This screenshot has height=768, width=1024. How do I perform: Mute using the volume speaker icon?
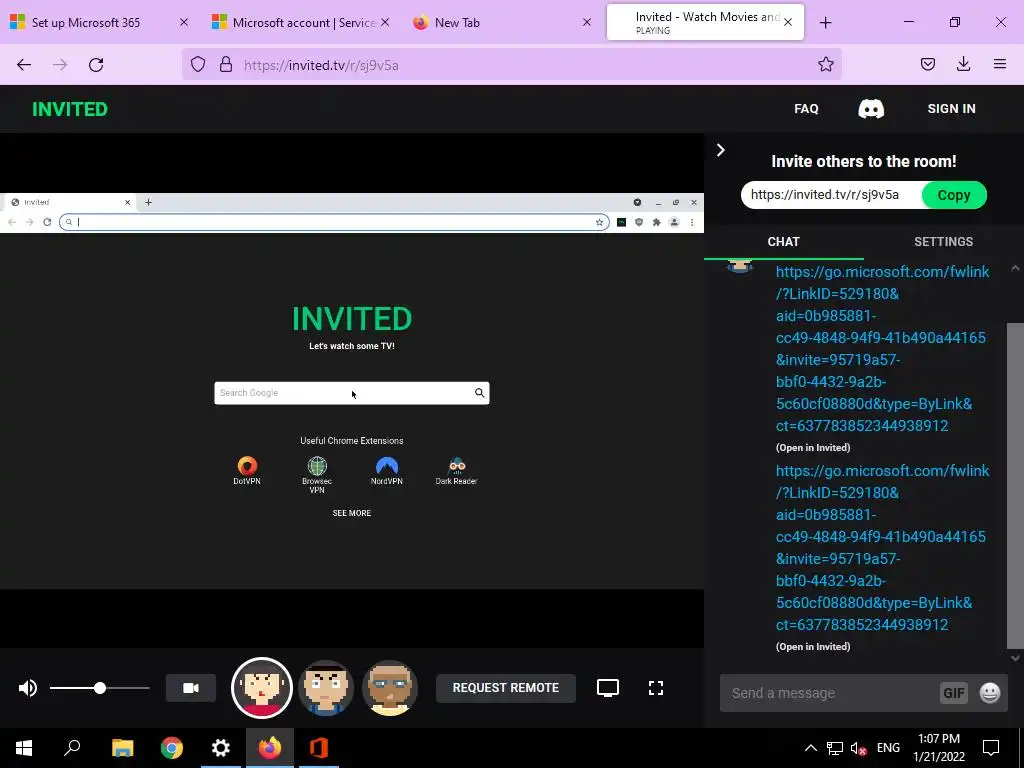pyautogui.click(x=27, y=688)
